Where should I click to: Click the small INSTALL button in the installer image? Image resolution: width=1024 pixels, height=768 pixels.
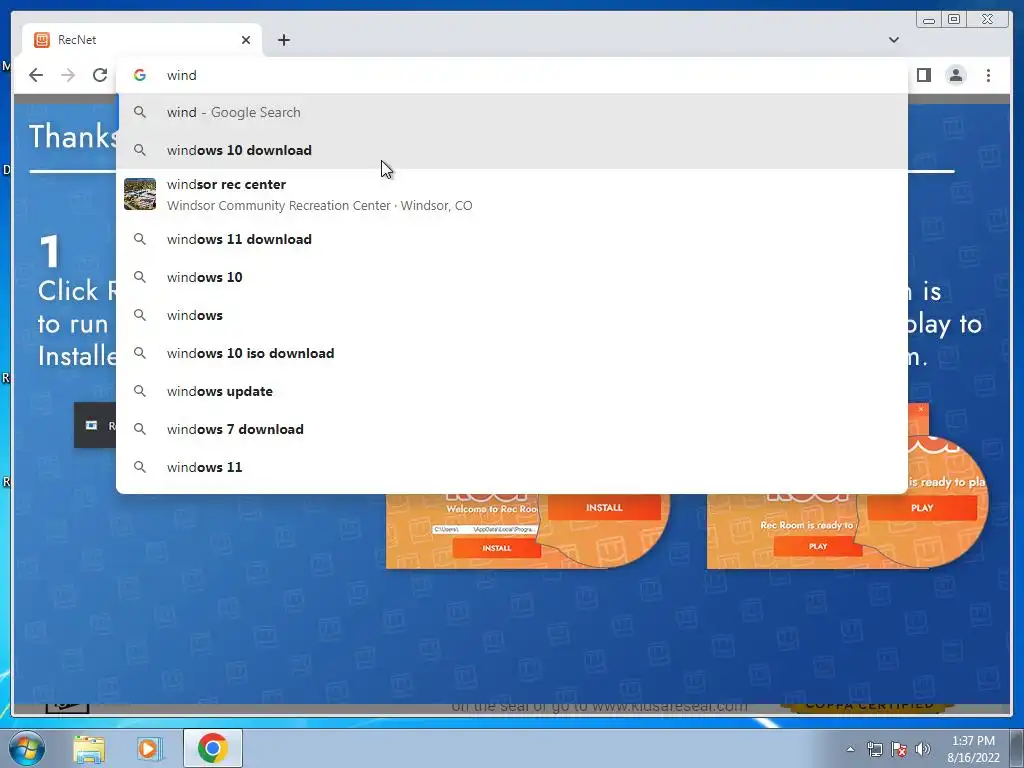coord(496,548)
